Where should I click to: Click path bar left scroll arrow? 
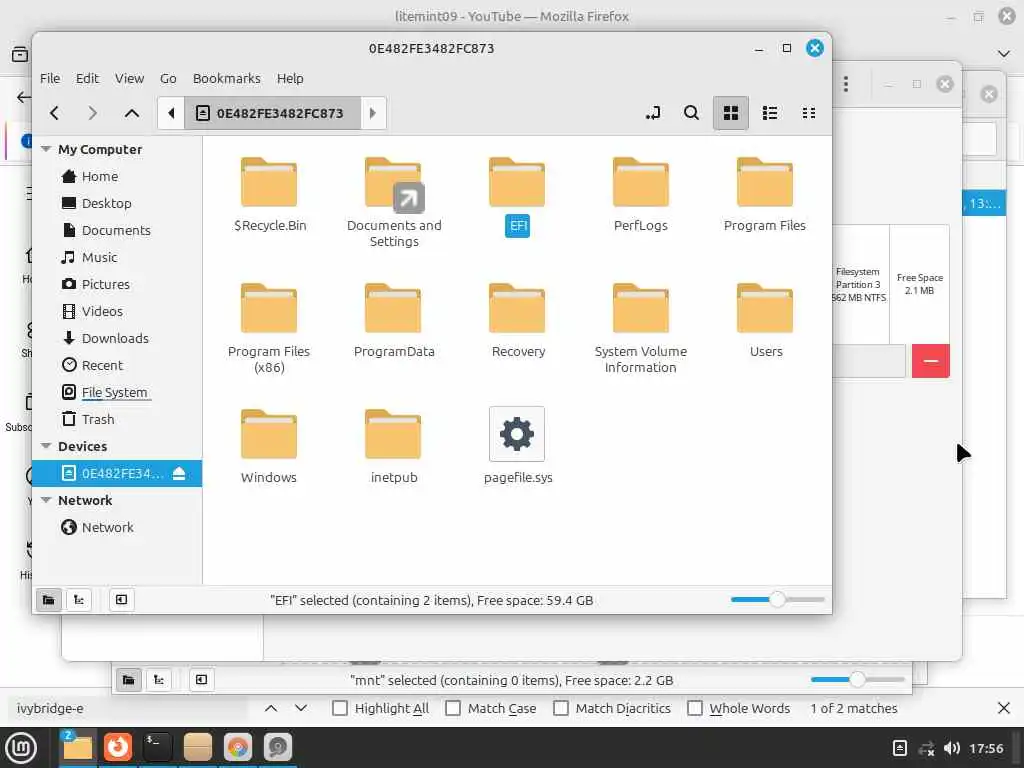click(171, 113)
